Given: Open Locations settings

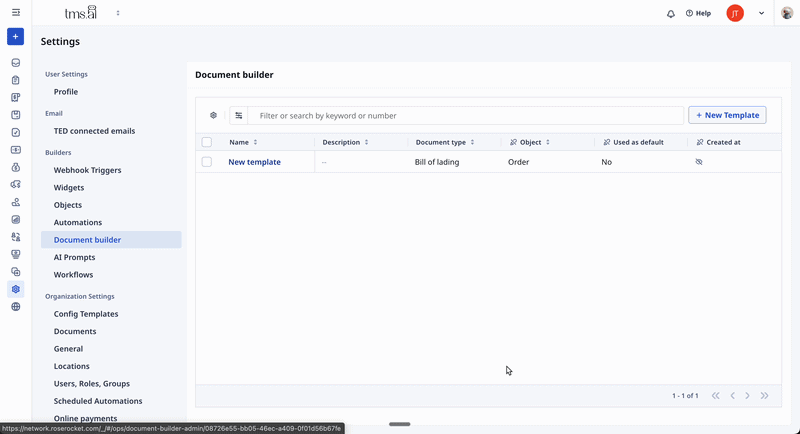Looking at the screenshot, I should click(x=71, y=366).
